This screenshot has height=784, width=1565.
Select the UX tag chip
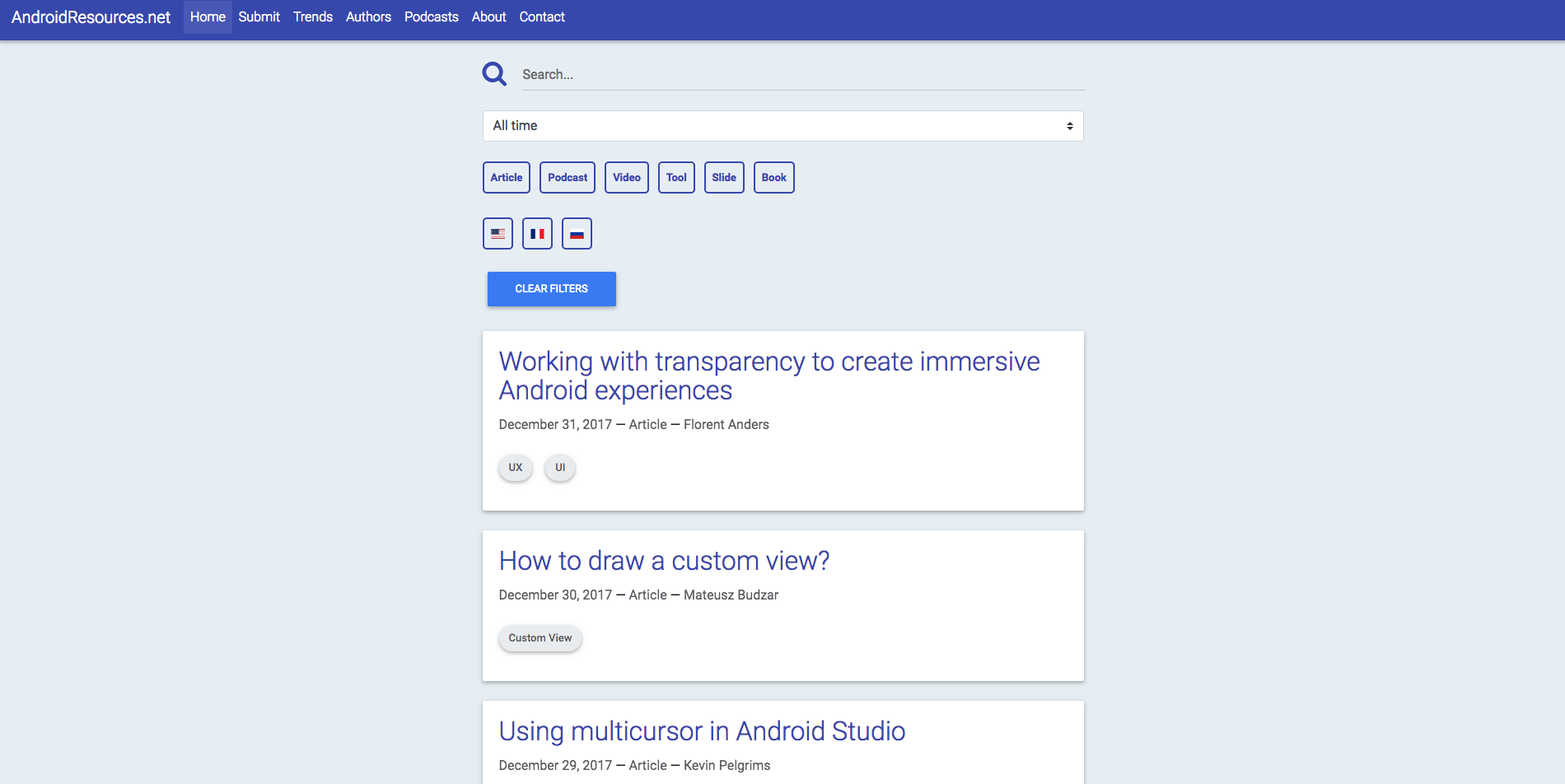[x=515, y=467]
